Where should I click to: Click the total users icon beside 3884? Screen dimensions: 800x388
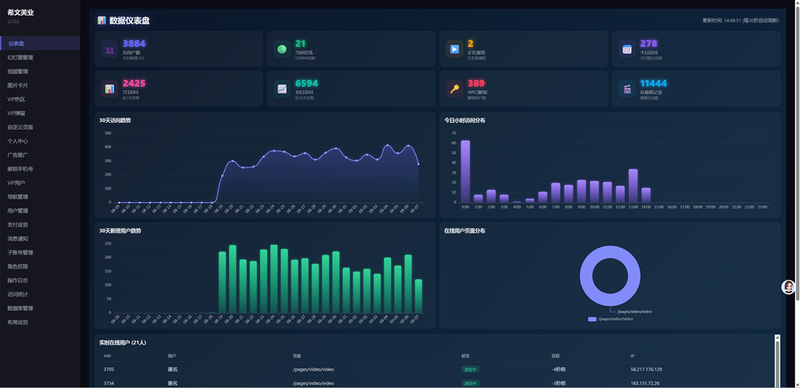(x=109, y=50)
